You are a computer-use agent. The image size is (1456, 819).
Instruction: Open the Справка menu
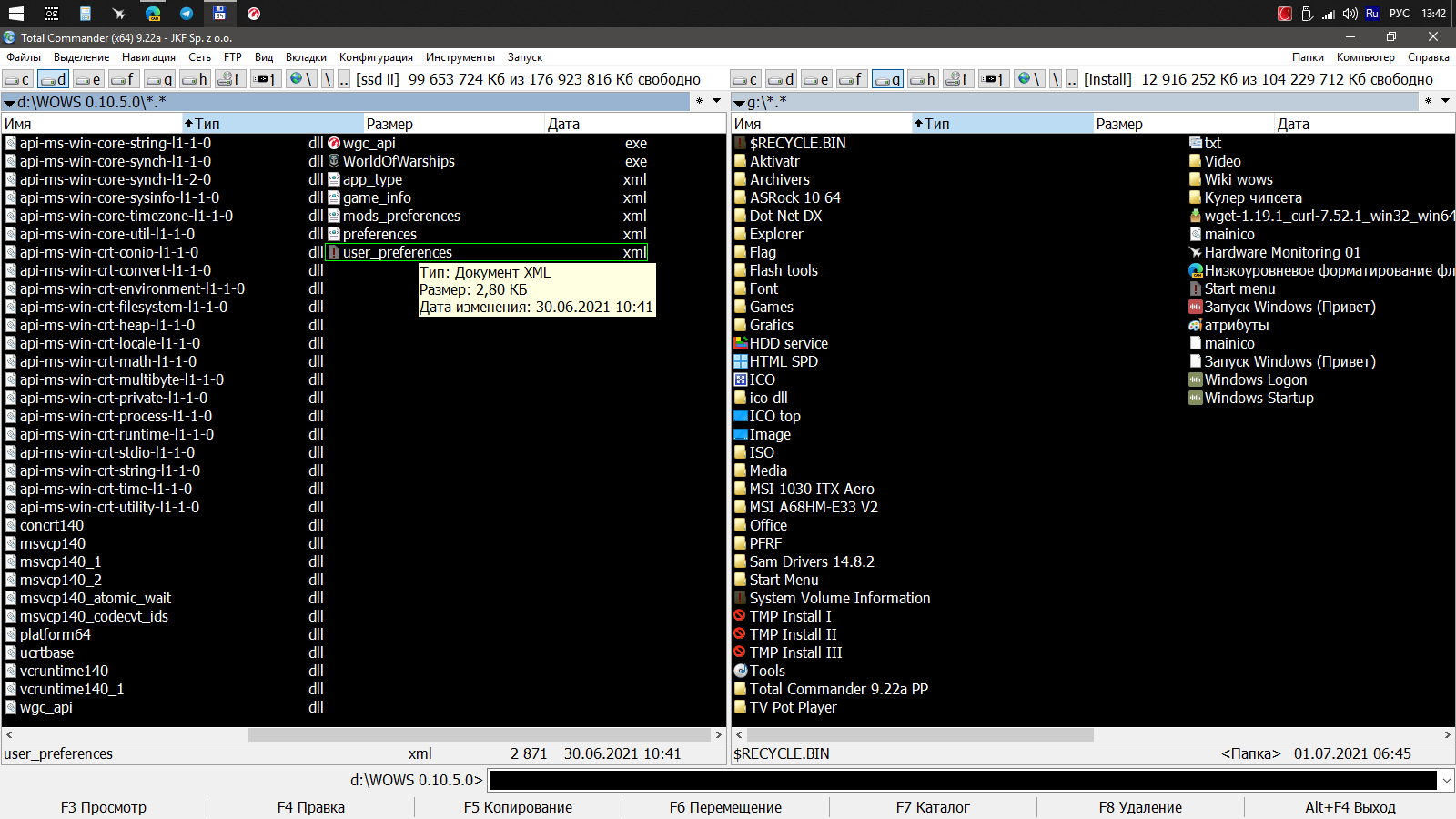[x=1429, y=57]
